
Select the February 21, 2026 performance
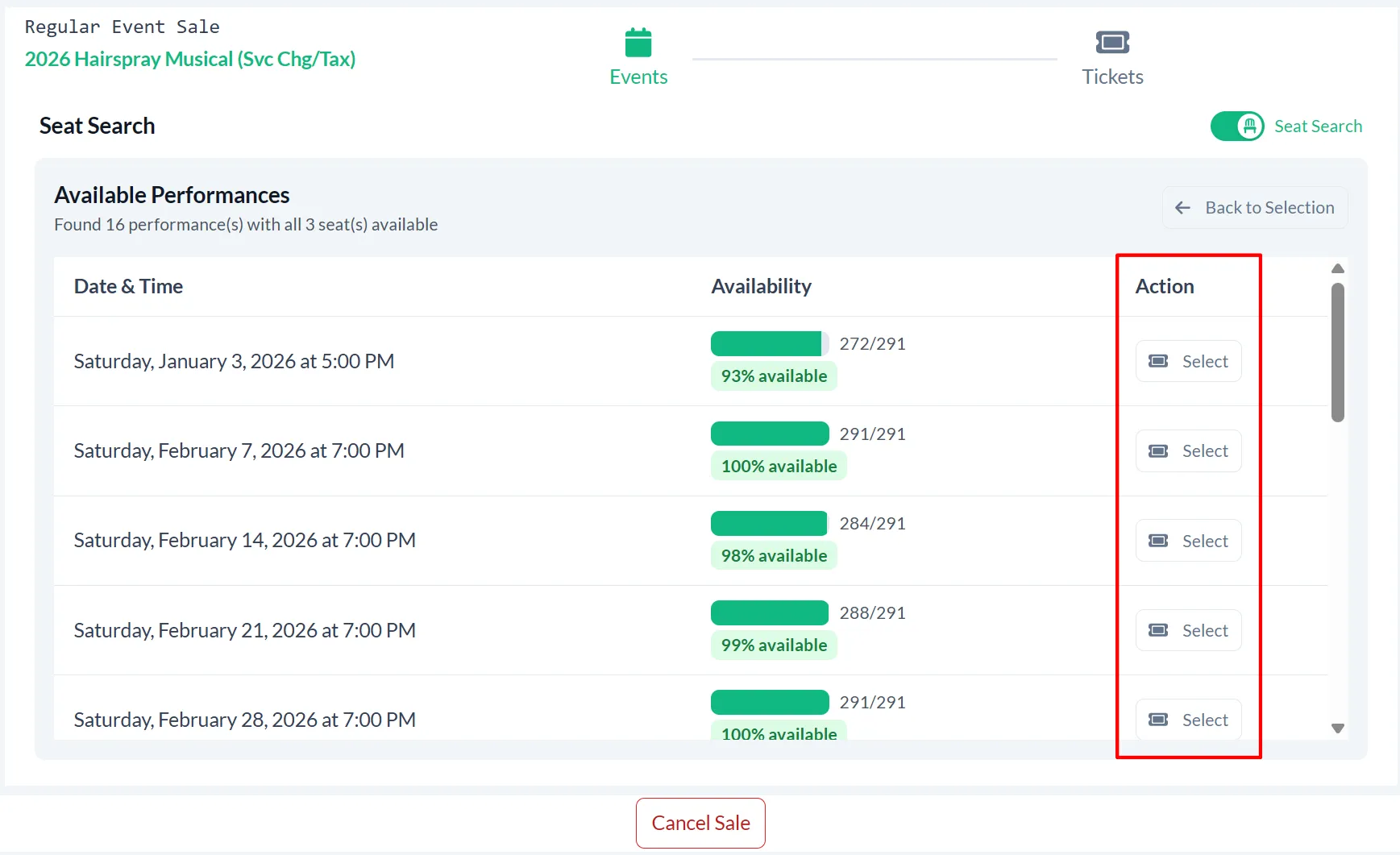[x=1188, y=630]
